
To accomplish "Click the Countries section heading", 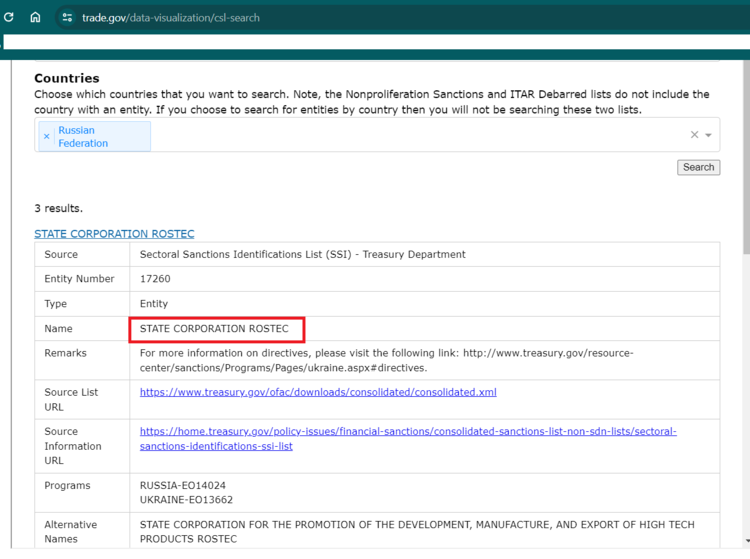I will click(x=67, y=78).
